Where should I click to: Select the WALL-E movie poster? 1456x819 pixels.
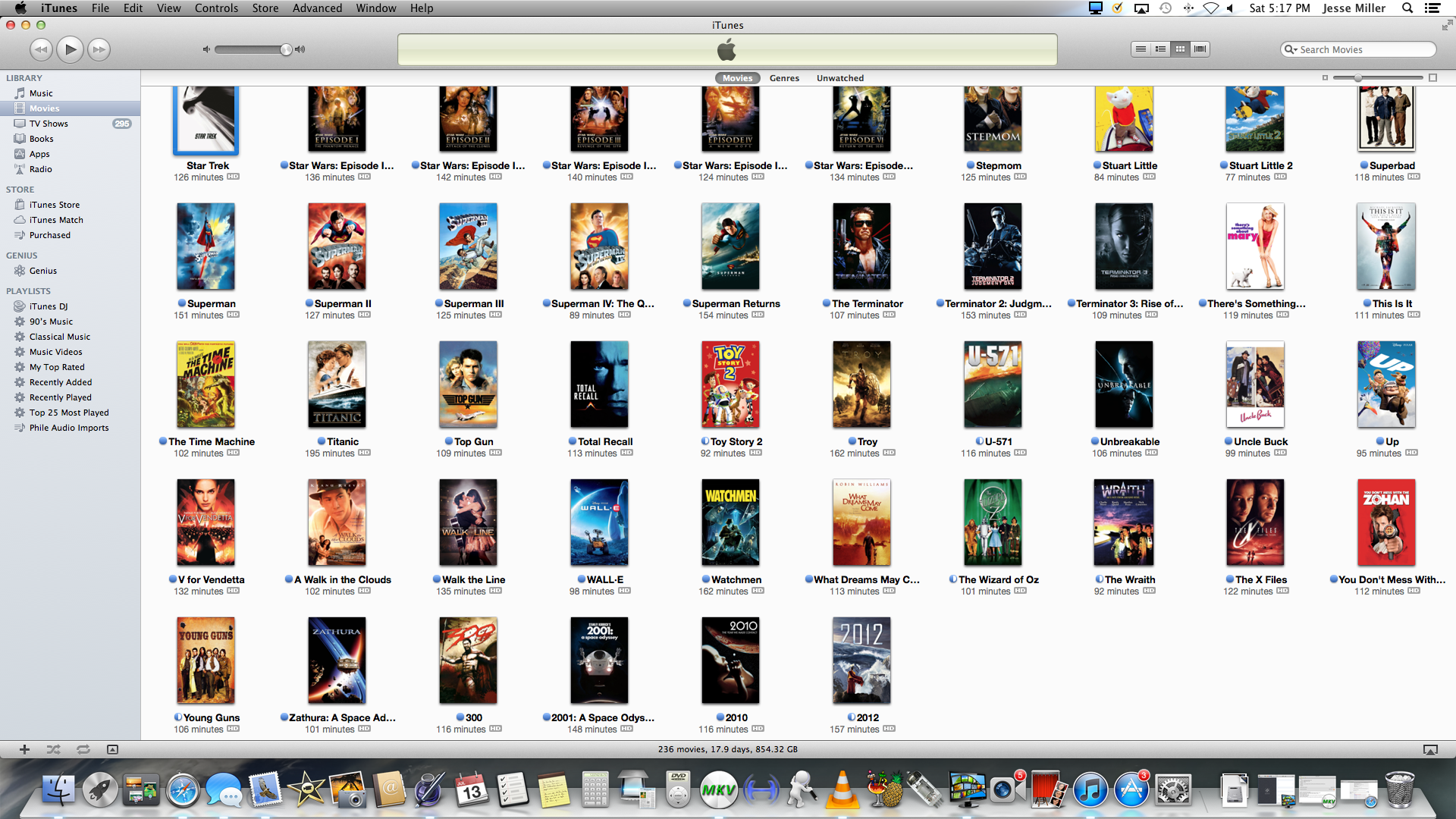(x=599, y=522)
